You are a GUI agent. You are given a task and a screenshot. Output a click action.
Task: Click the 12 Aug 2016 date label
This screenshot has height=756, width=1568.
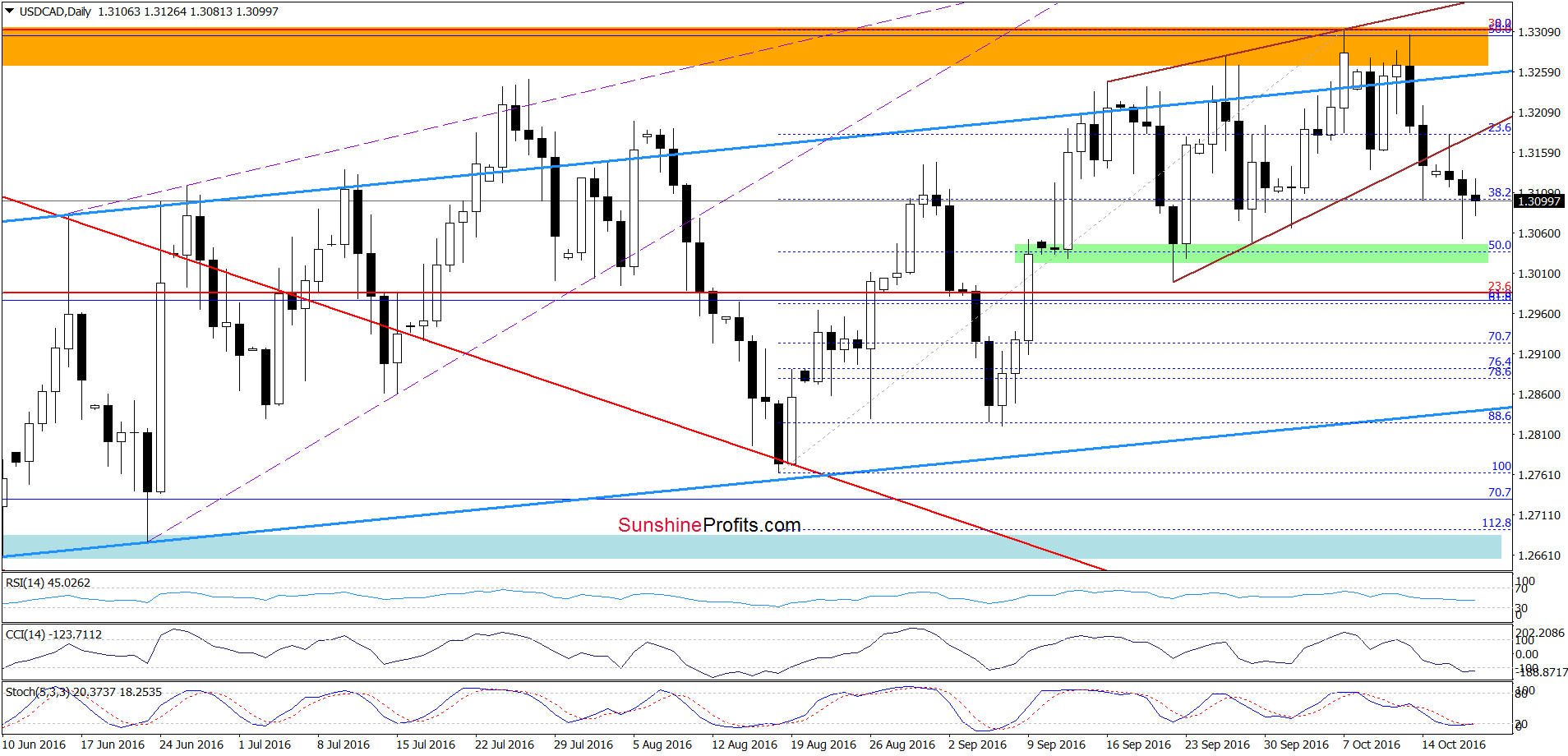tap(745, 744)
